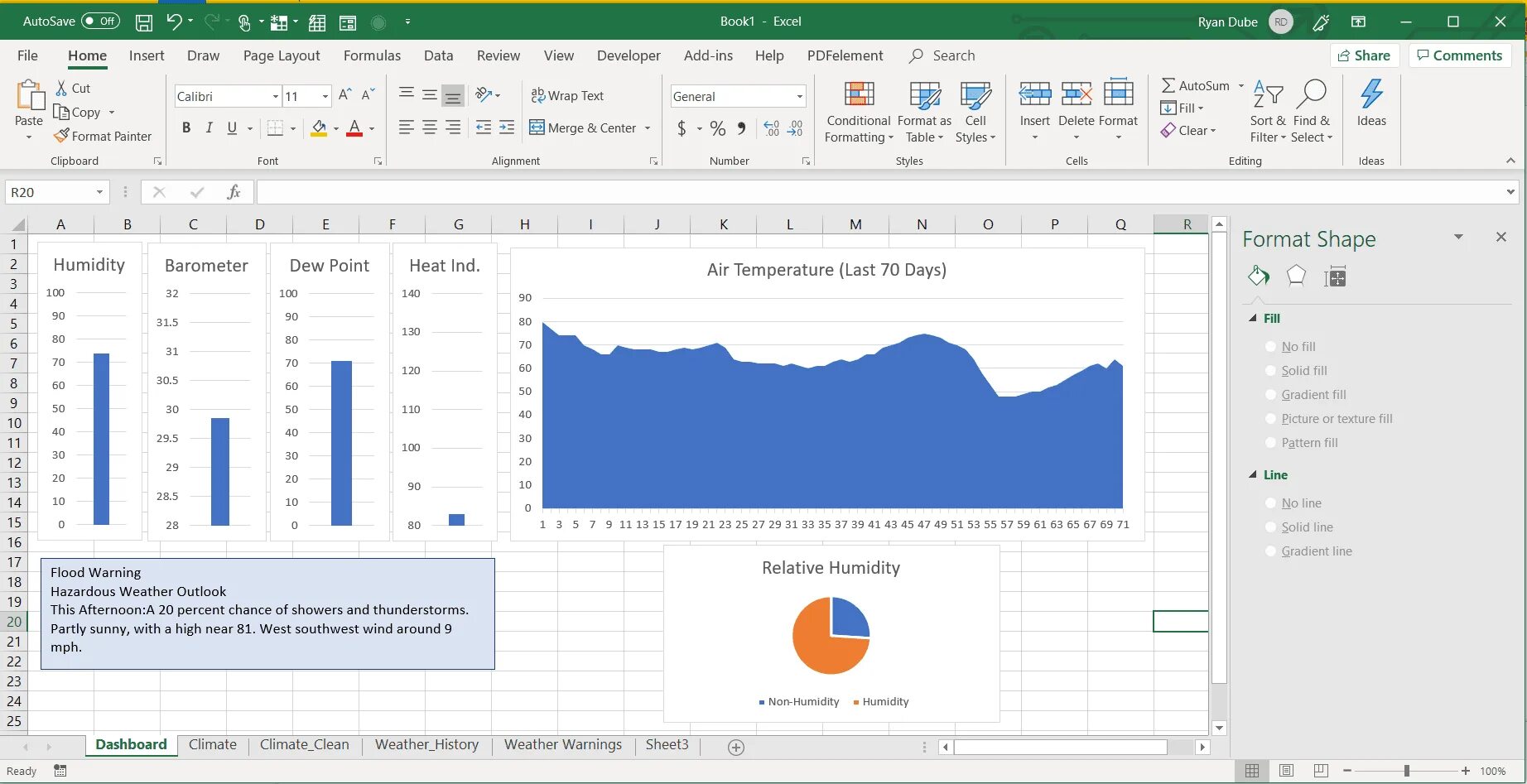Select Solid line radio option
The image size is (1527, 784).
1270,527
